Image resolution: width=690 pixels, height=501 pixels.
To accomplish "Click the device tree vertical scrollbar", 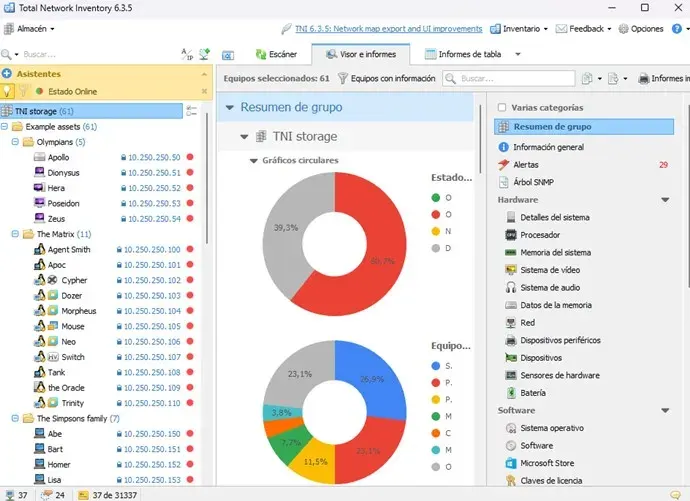I will (x=206, y=176).
